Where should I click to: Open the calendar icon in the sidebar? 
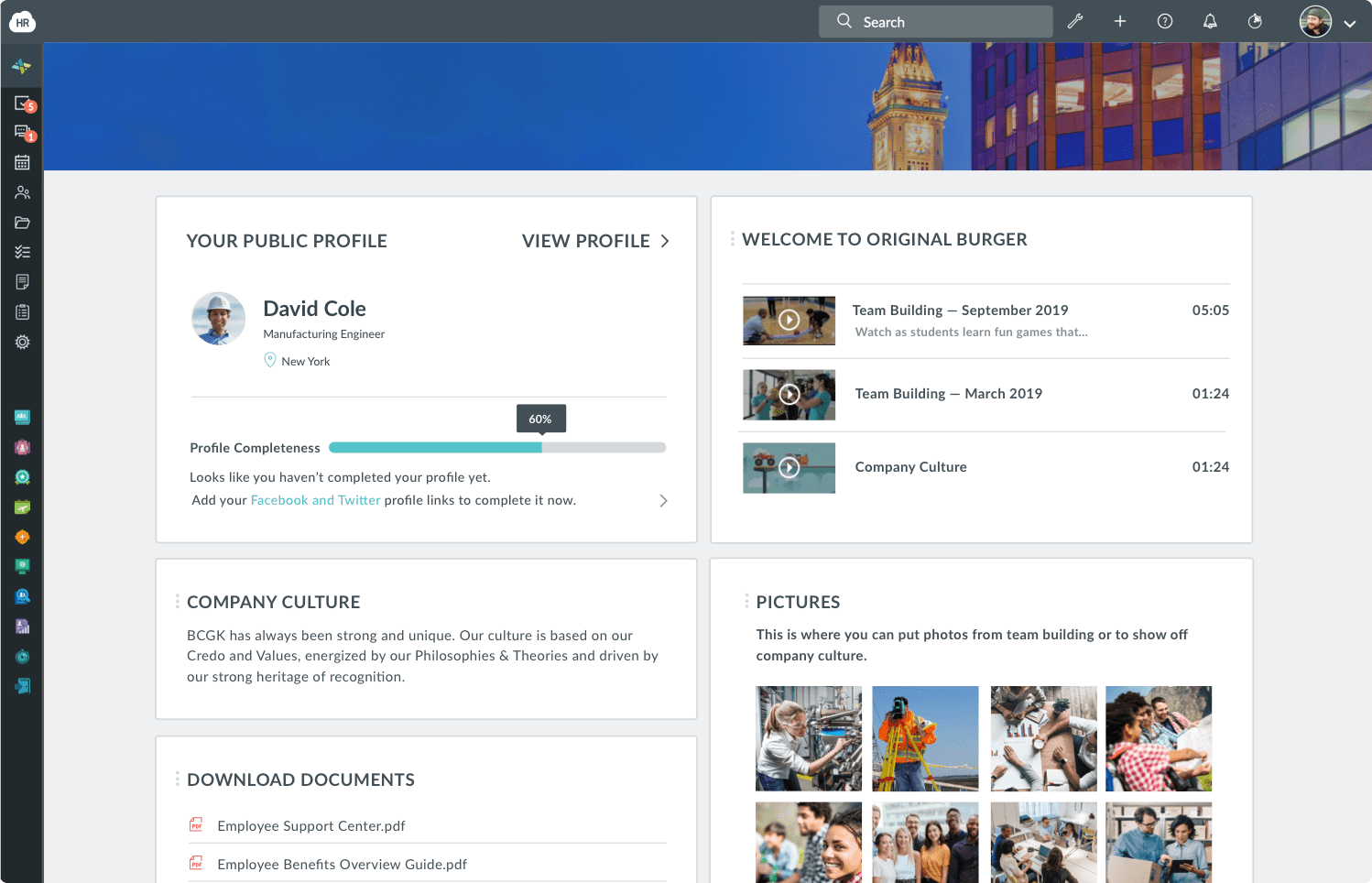[x=22, y=162]
